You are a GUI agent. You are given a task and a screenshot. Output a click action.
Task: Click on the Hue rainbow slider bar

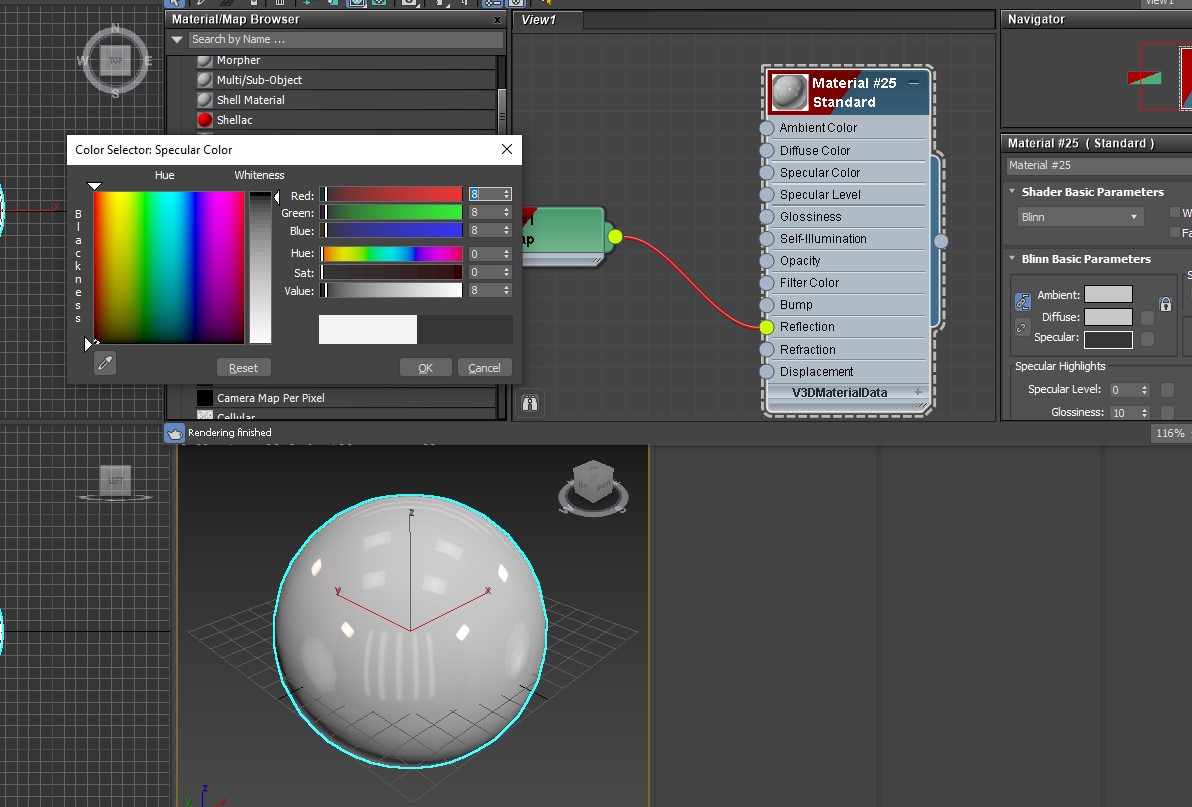[392, 254]
